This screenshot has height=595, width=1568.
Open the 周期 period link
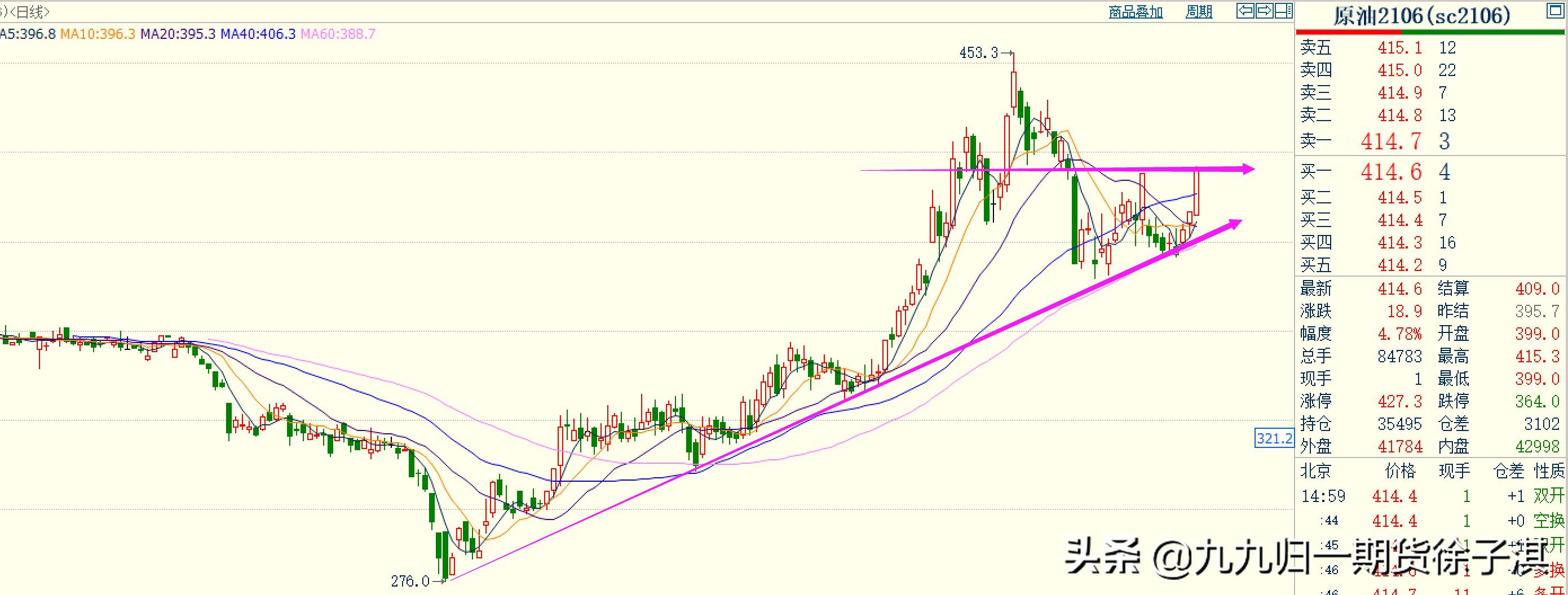[1199, 12]
